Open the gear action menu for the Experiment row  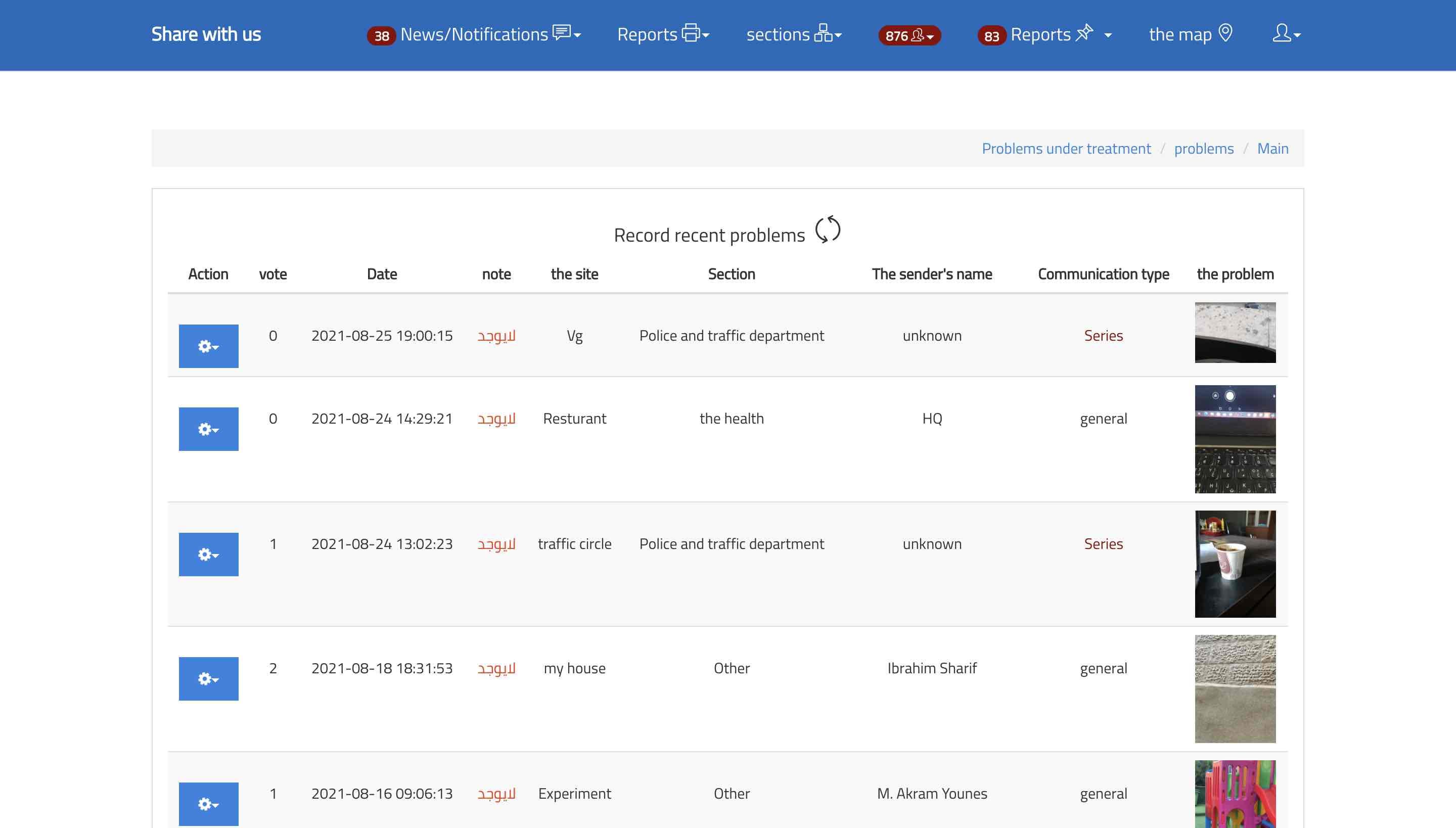(x=208, y=804)
